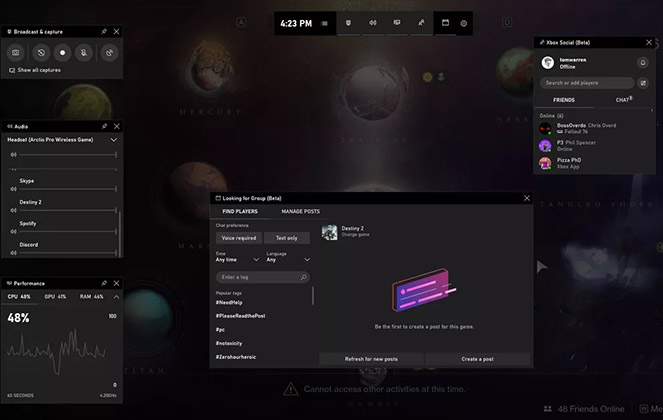The width and height of the screenshot is (663, 420).
Task: Select the Text only chat preference
Action: [286, 238]
